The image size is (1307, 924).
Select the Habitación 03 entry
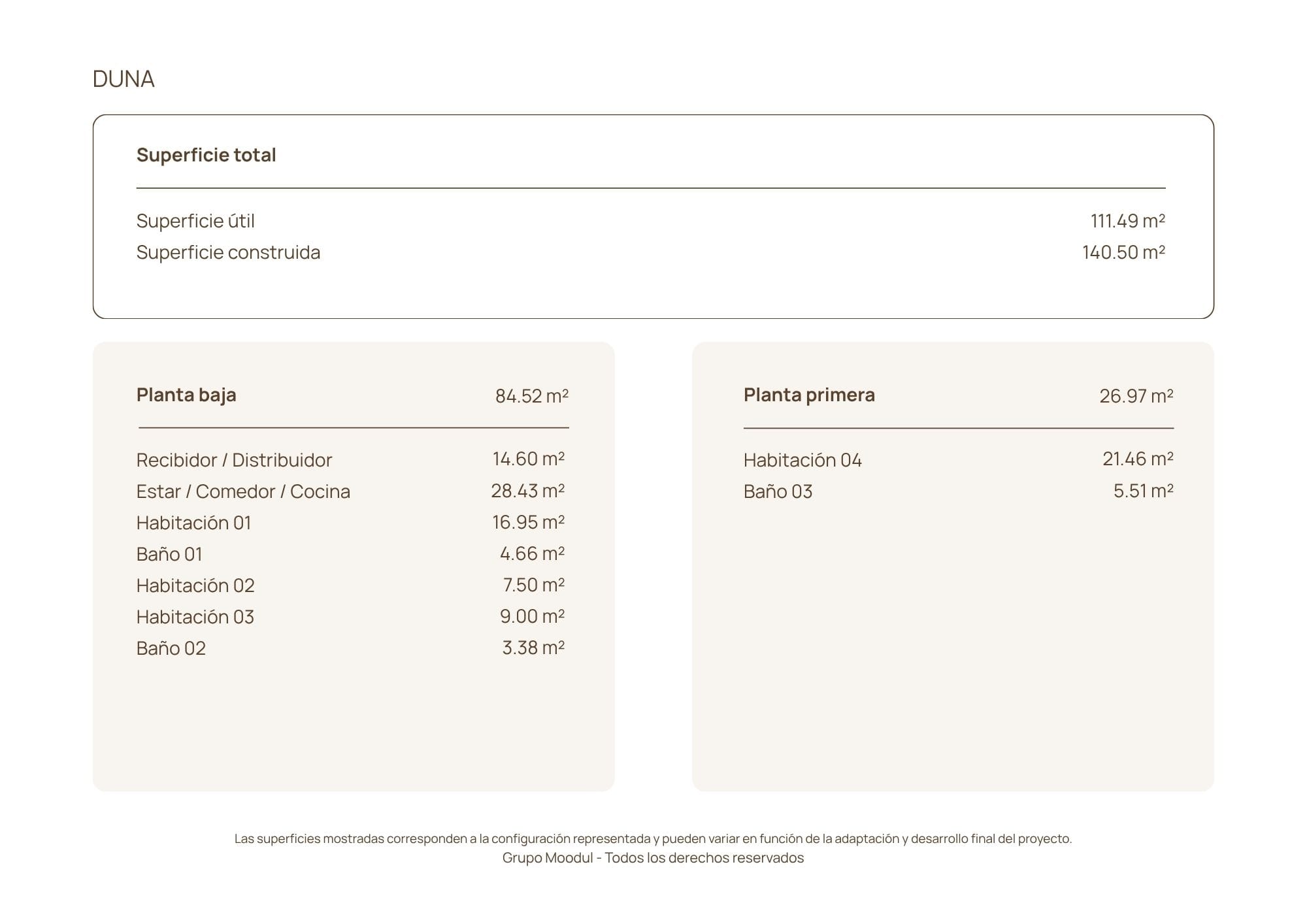point(350,616)
